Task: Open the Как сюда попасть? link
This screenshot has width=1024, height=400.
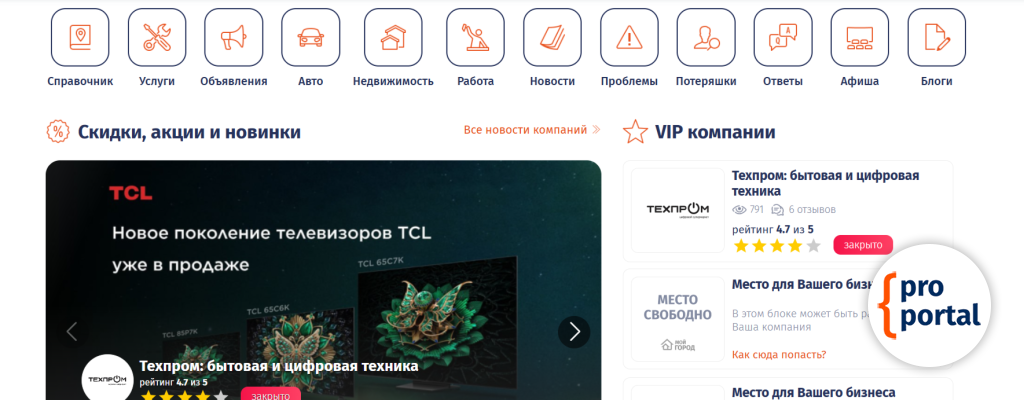Action: [779, 355]
